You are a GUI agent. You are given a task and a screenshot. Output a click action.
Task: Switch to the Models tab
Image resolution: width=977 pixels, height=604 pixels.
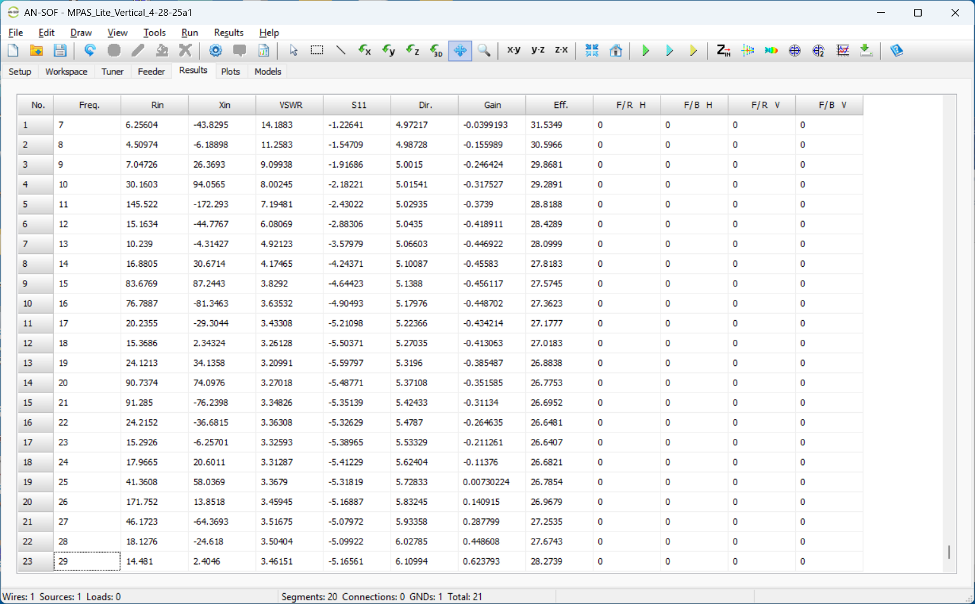point(268,72)
